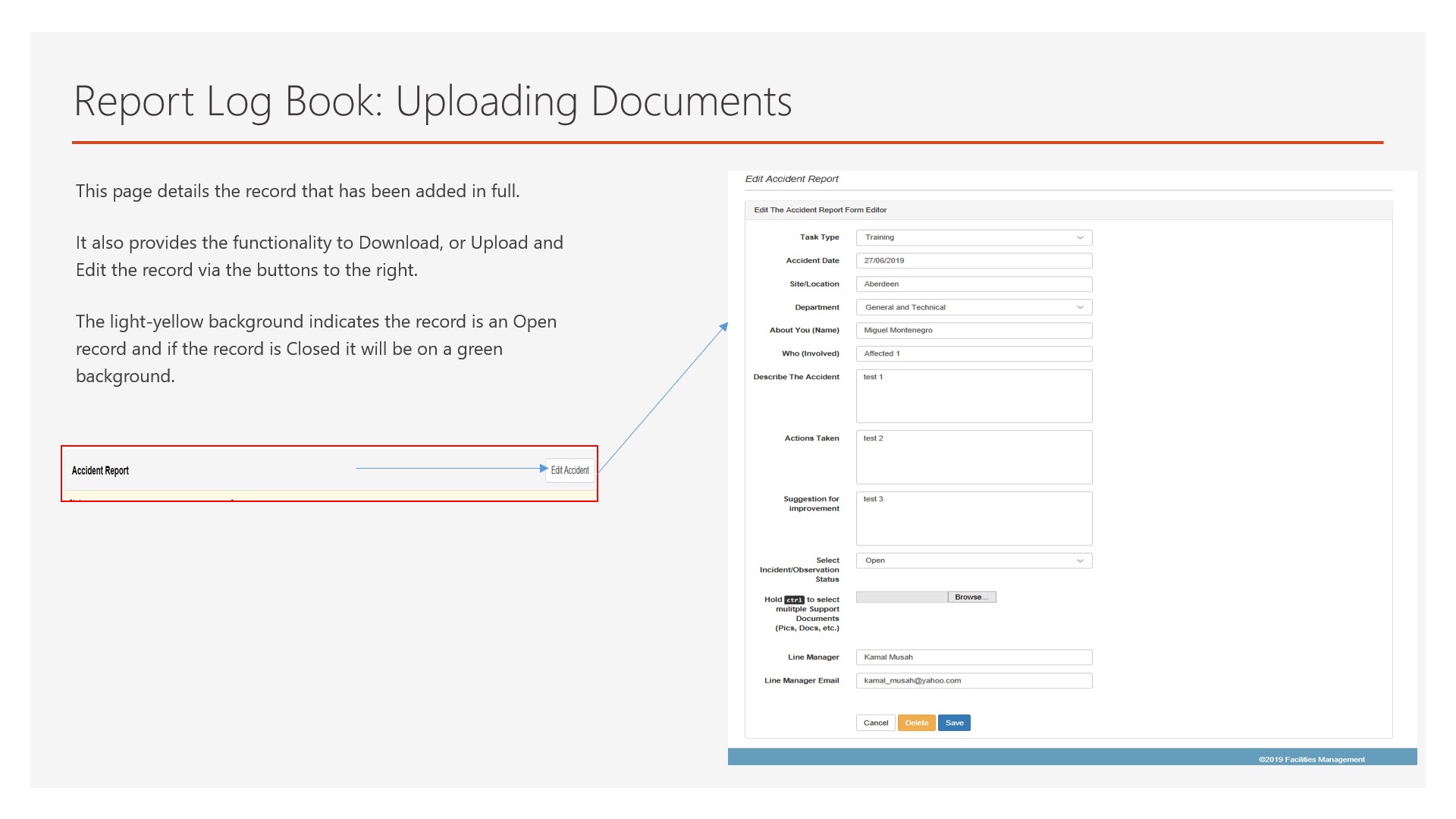Click the Line Manager Email field

[974, 680]
